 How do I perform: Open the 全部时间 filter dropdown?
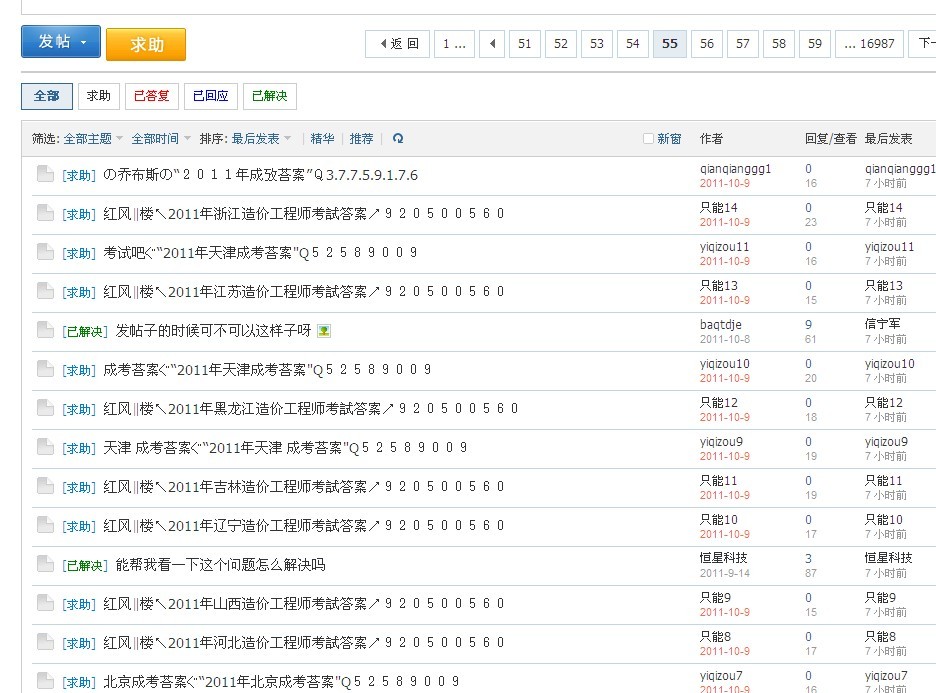[x=160, y=139]
